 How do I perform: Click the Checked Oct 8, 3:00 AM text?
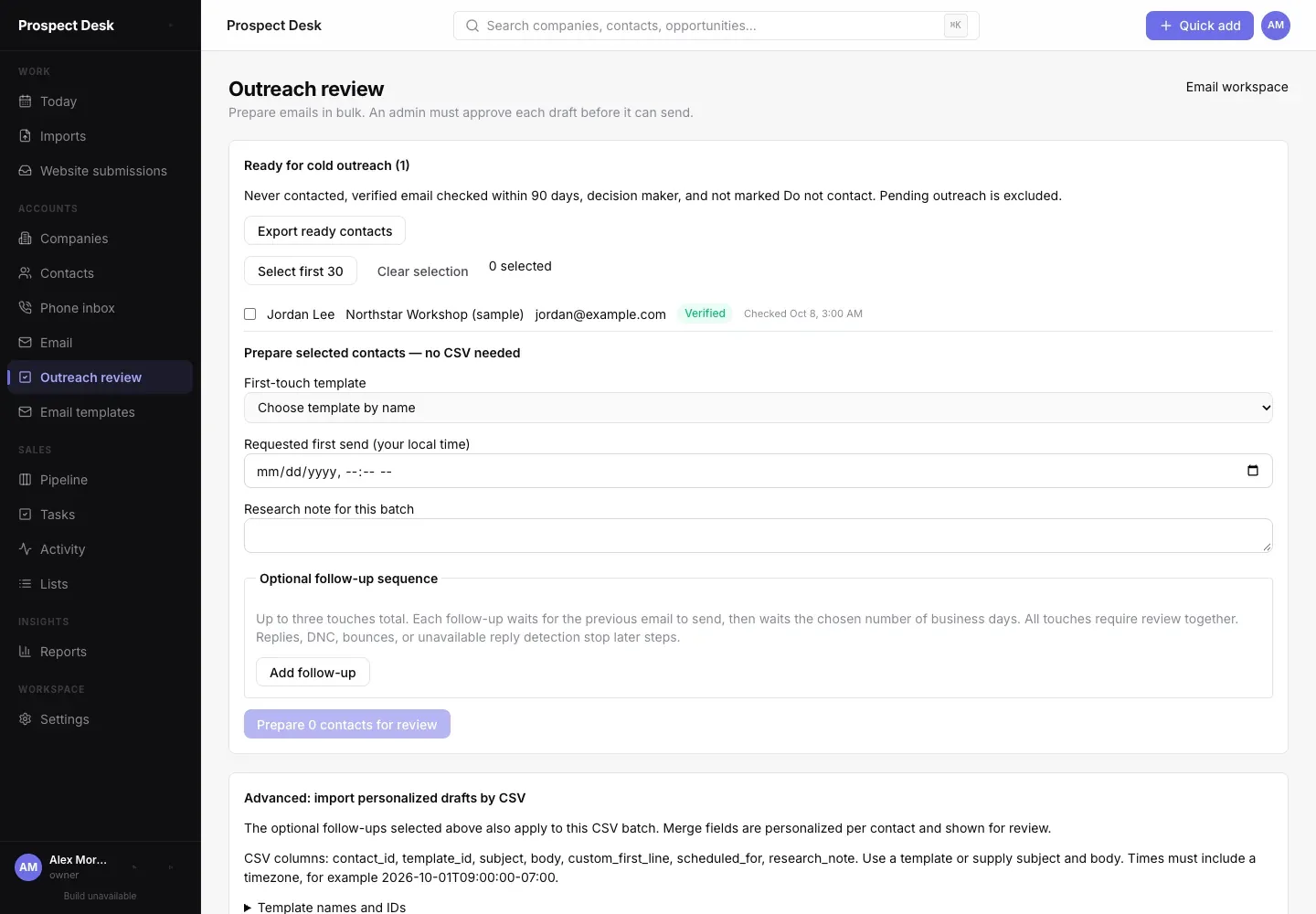pyautogui.click(x=803, y=314)
